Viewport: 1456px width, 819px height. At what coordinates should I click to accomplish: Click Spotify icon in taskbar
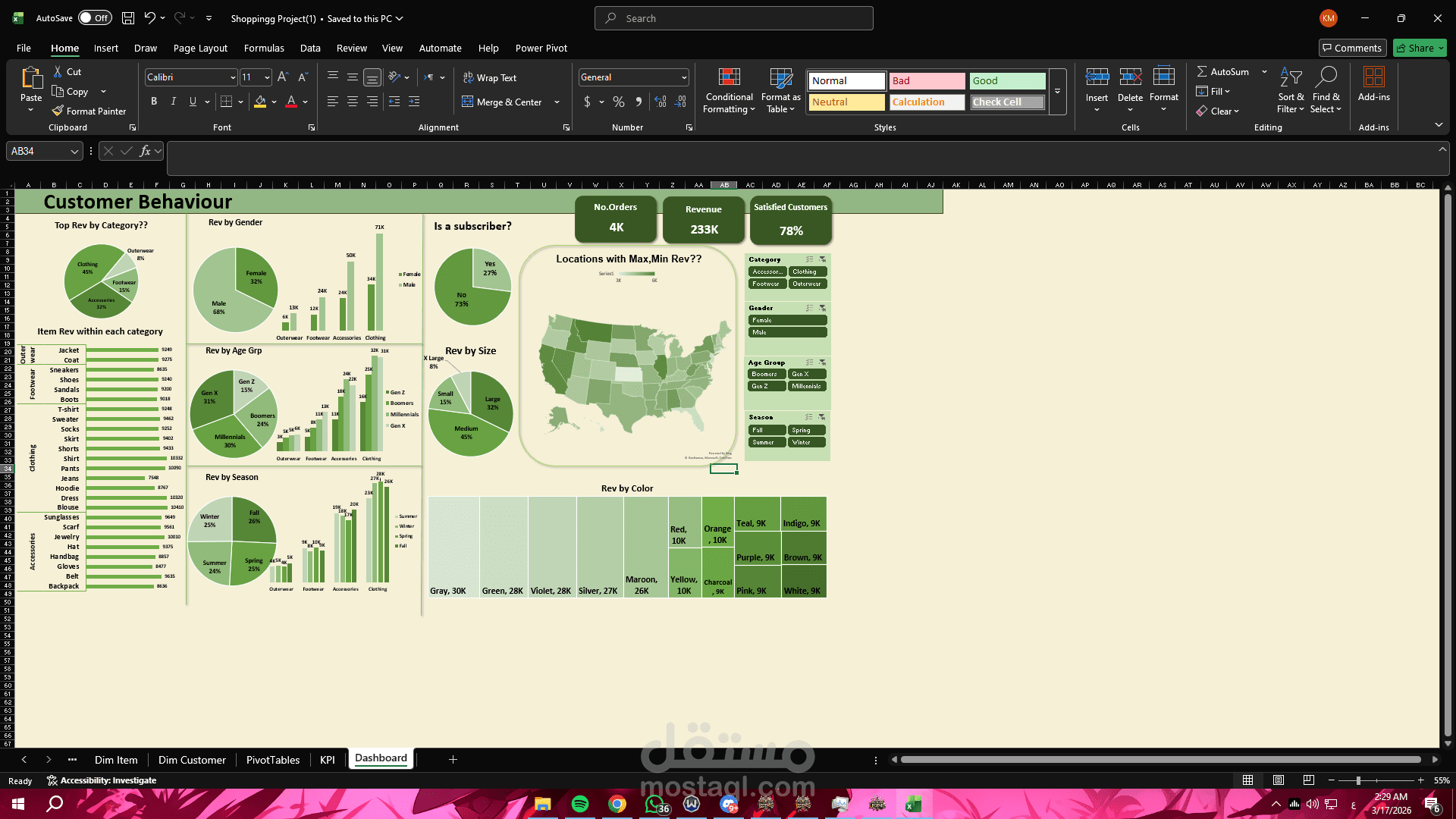point(580,804)
